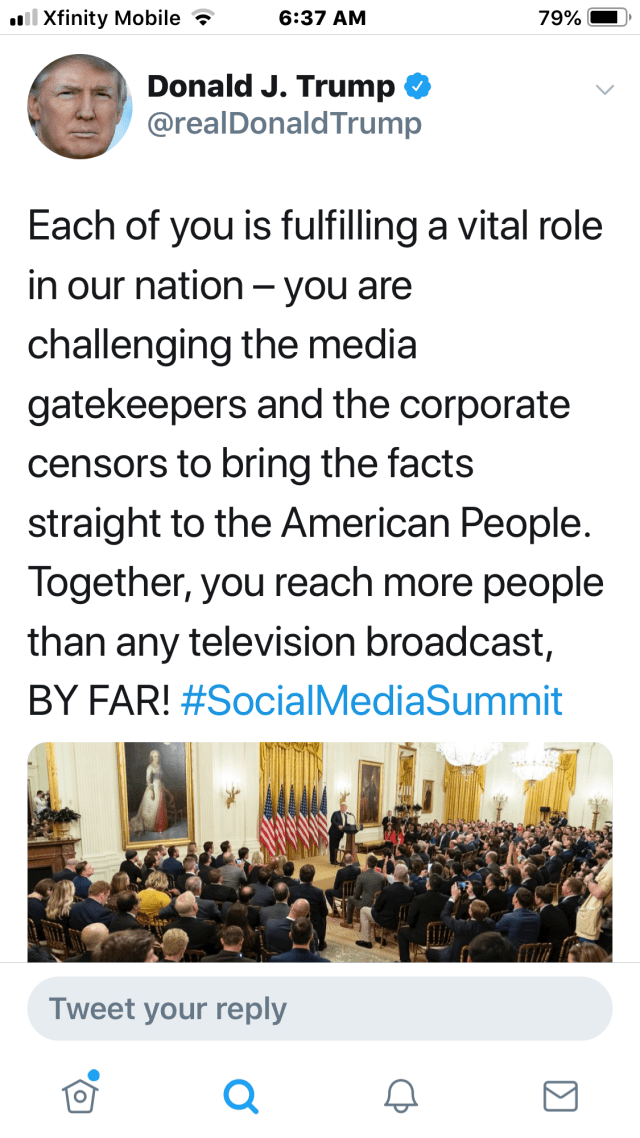The width and height of the screenshot is (640, 1138).
Task: Open the Search tab magnifier
Action: (x=240, y=1096)
